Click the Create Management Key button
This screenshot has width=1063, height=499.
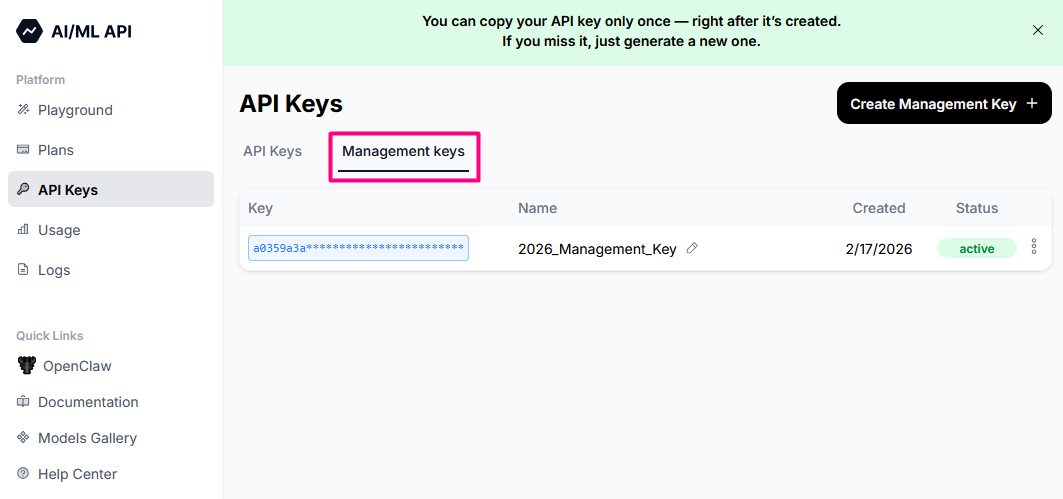[943, 104]
